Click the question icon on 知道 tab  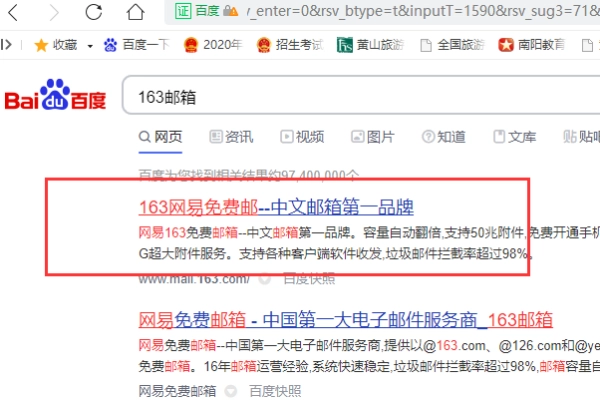[x=428, y=137]
